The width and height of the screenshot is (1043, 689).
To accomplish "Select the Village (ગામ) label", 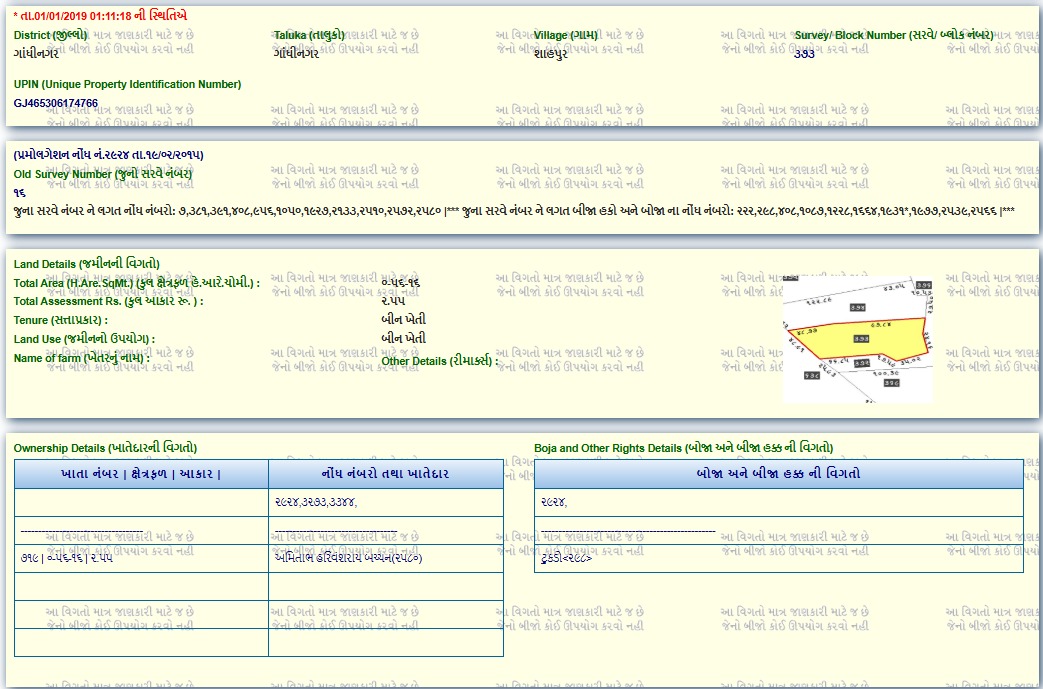I will pos(565,35).
